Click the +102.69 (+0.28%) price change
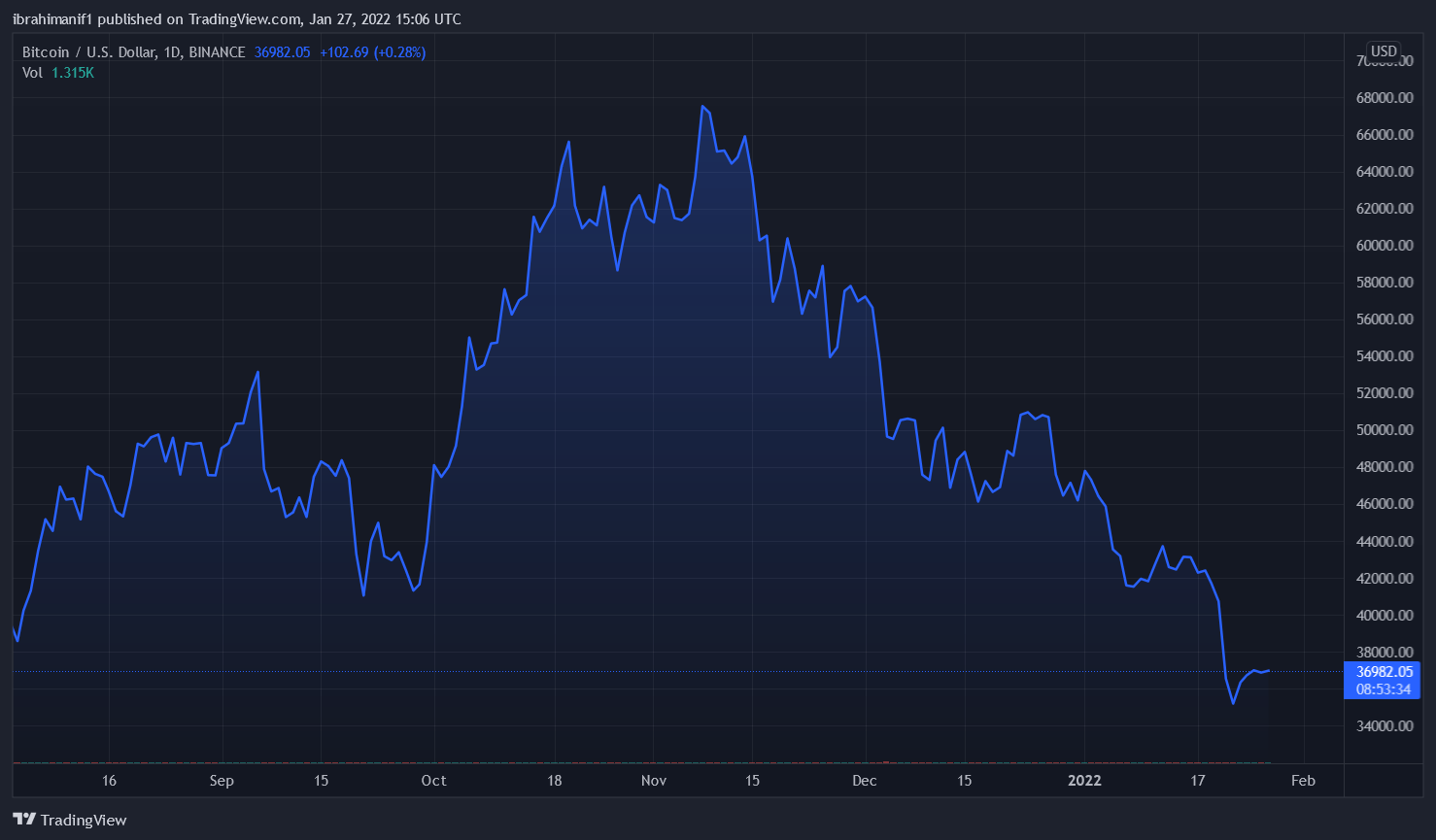Screen dimensions: 1436x840 coord(372,52)
